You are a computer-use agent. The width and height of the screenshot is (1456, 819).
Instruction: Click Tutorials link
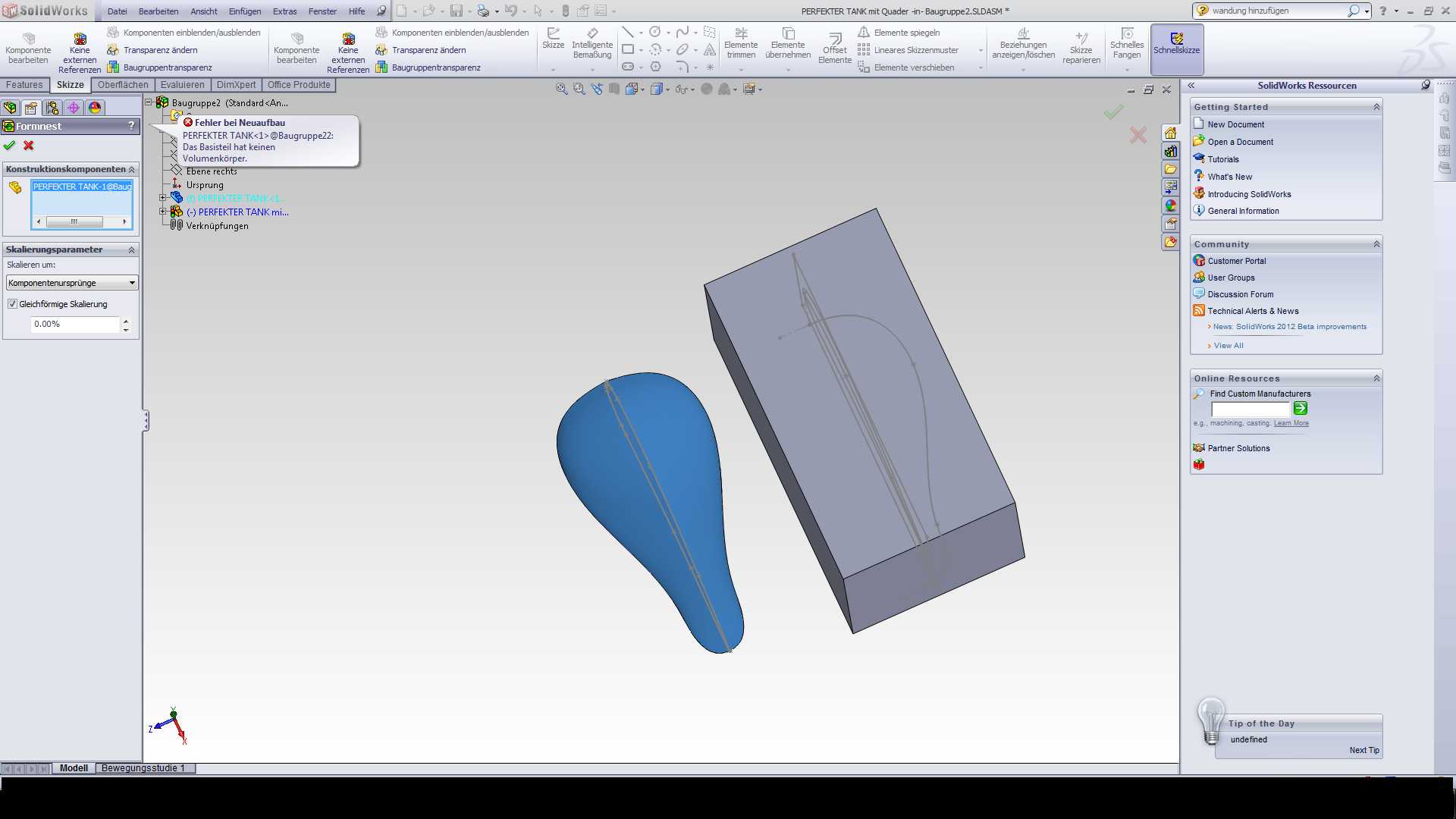click(1223, 159)
